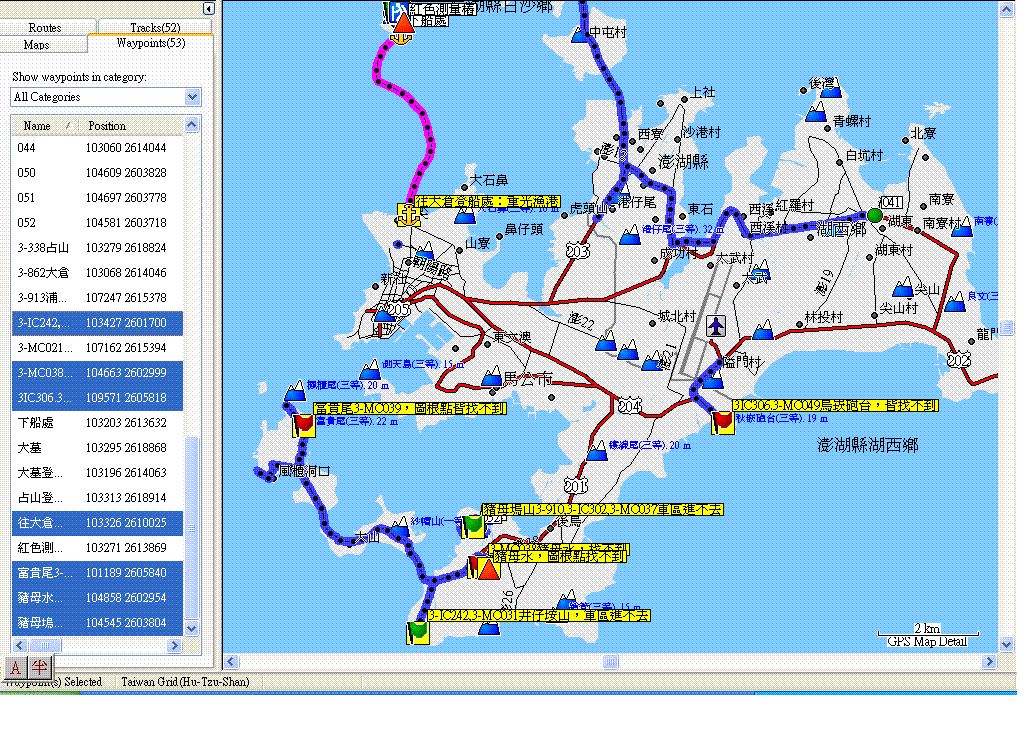Screen dimensions: 1024x742
Task: Select waypoint row 往大倉...
Action: (97, 523)
